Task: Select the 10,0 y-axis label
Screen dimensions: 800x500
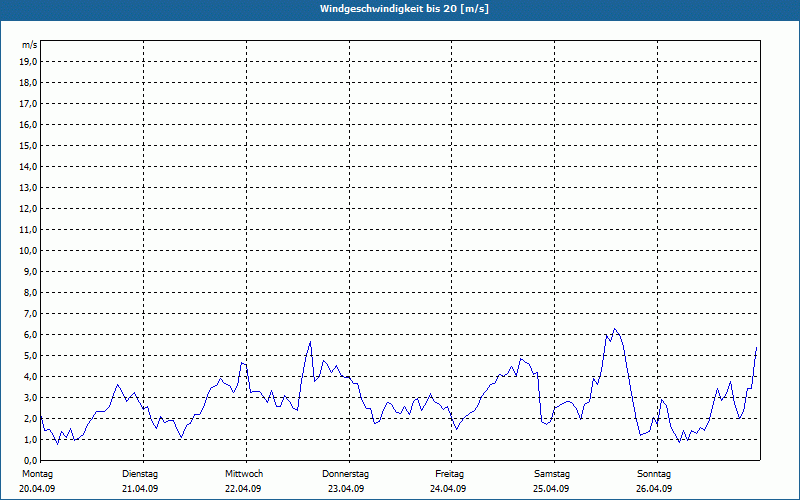Action: click(x=28, y=251)
